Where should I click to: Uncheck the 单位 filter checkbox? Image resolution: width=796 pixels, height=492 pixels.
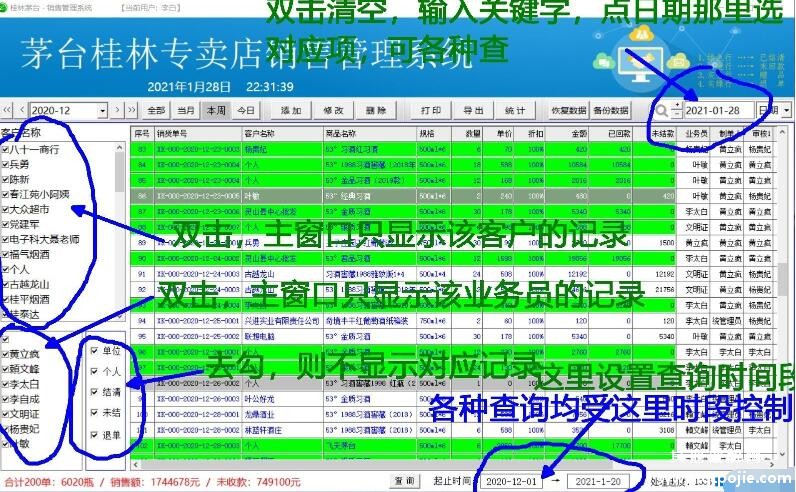pyautogui.click(x=94, y=350)
